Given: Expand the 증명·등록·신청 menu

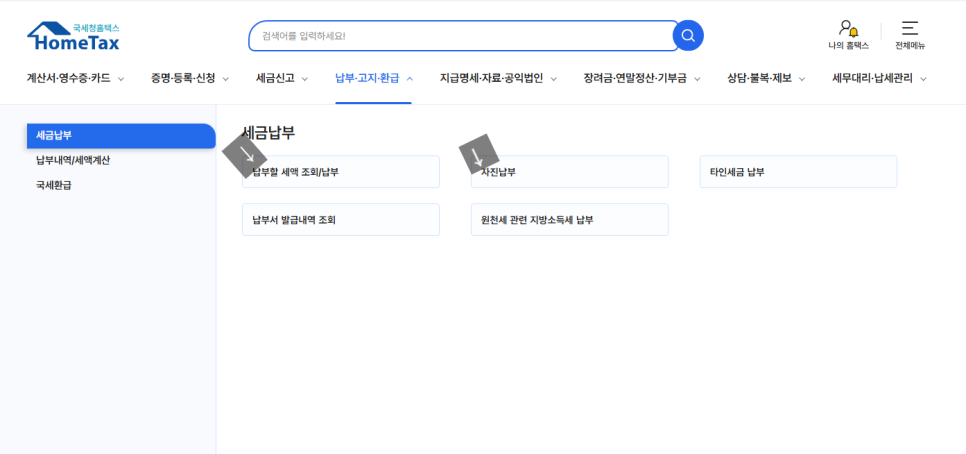Looking at the screenshot, I should (190, 78).
